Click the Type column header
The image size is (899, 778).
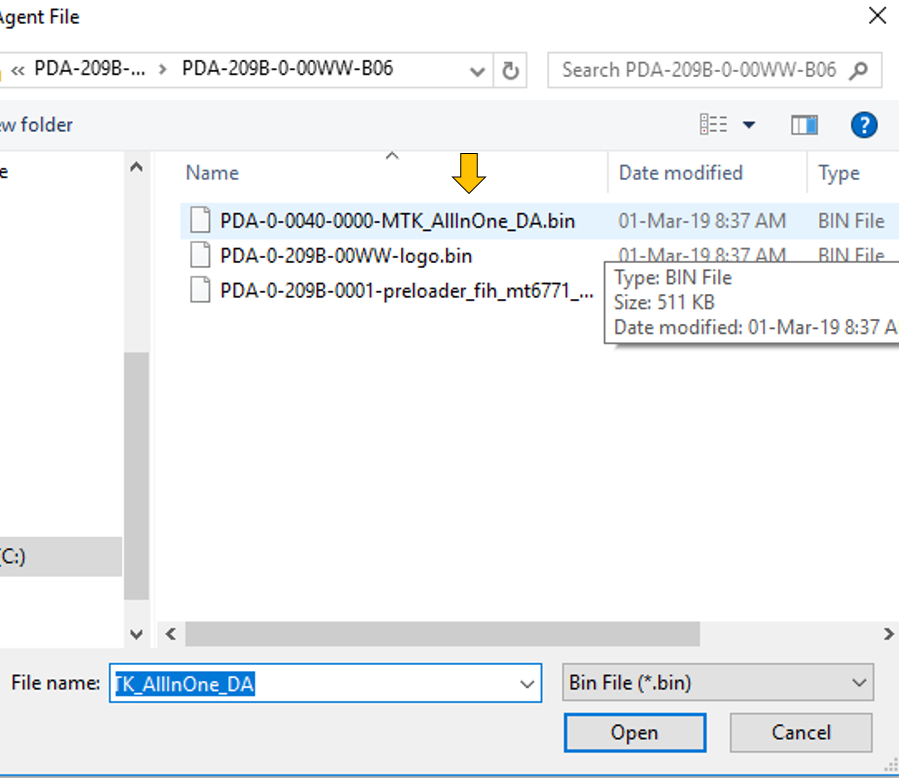click(838, 173)
